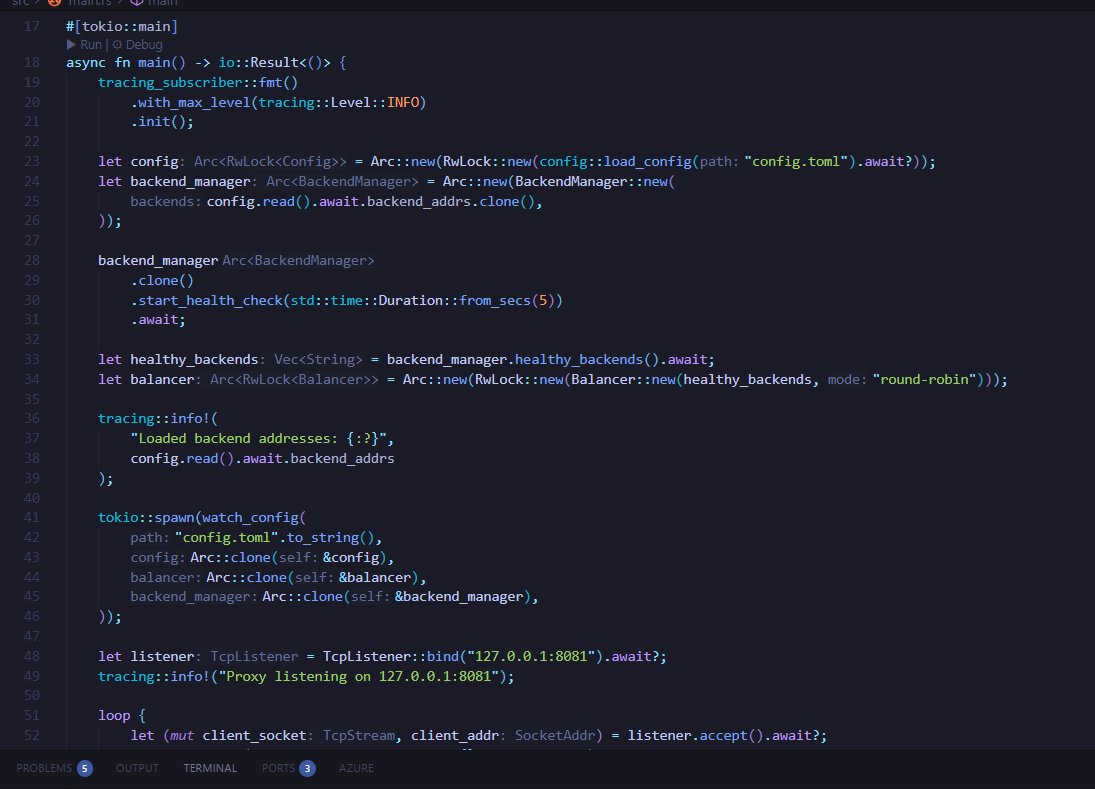Click the load_config function name
This screenshot has height=789, width=1095.
click(x=647, y=161)
